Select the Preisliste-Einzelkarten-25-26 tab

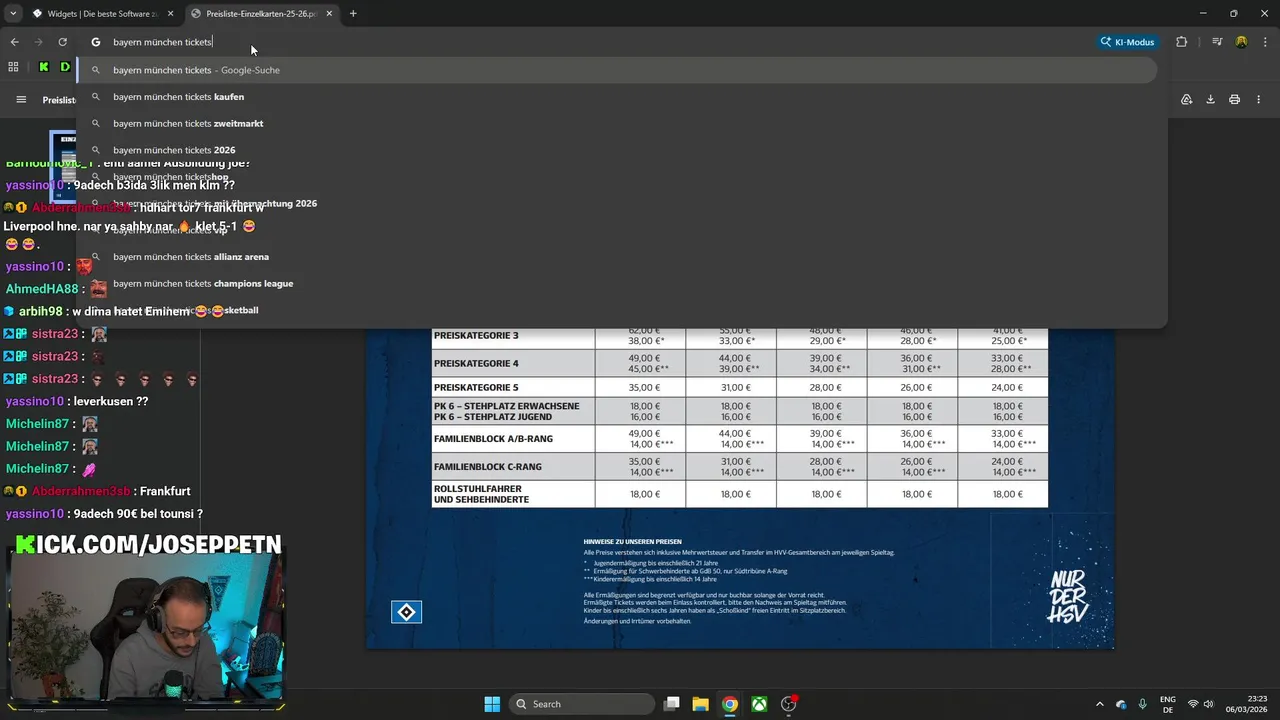(264, 14)
